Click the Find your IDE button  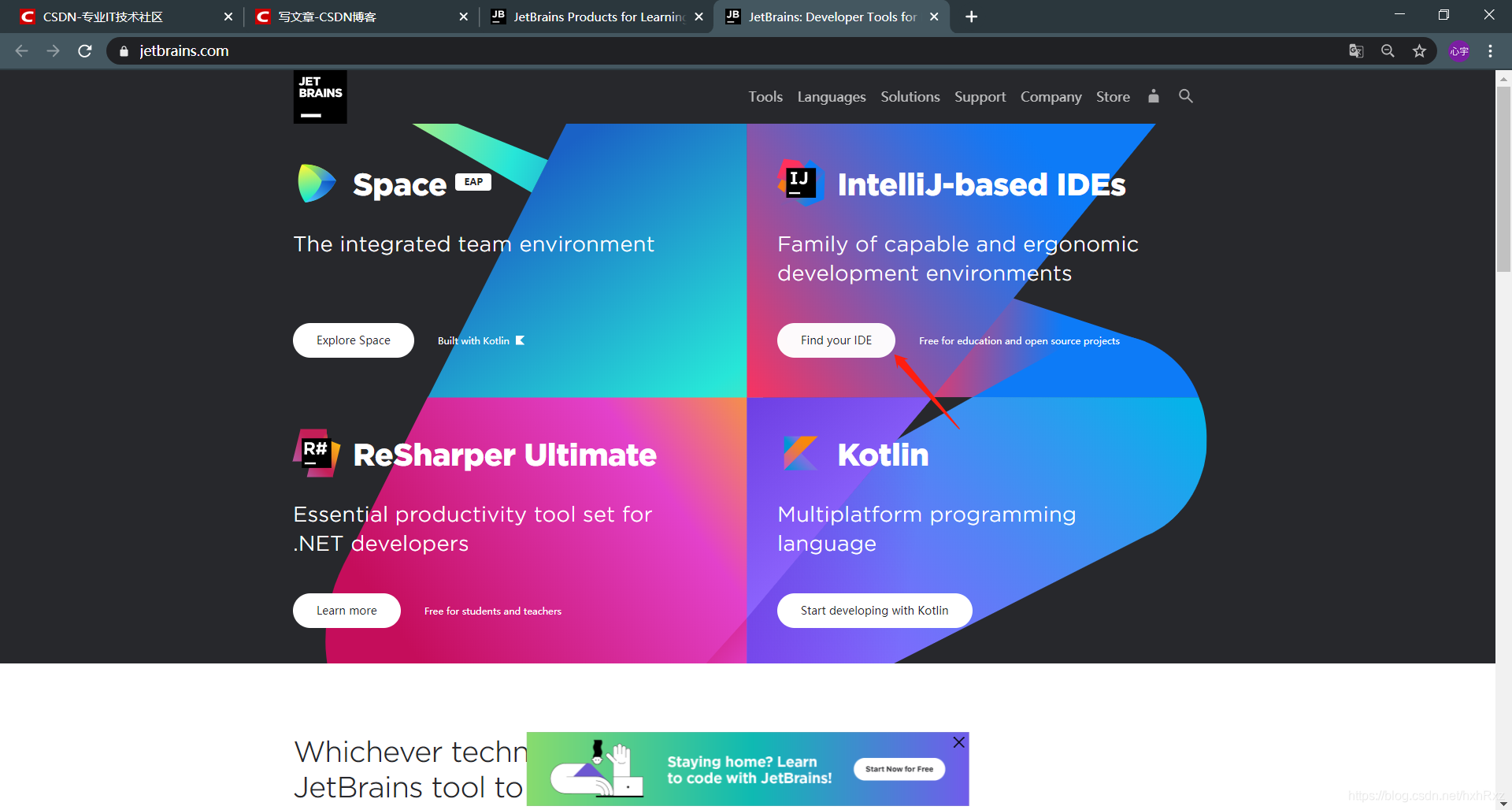click(836, 340)
